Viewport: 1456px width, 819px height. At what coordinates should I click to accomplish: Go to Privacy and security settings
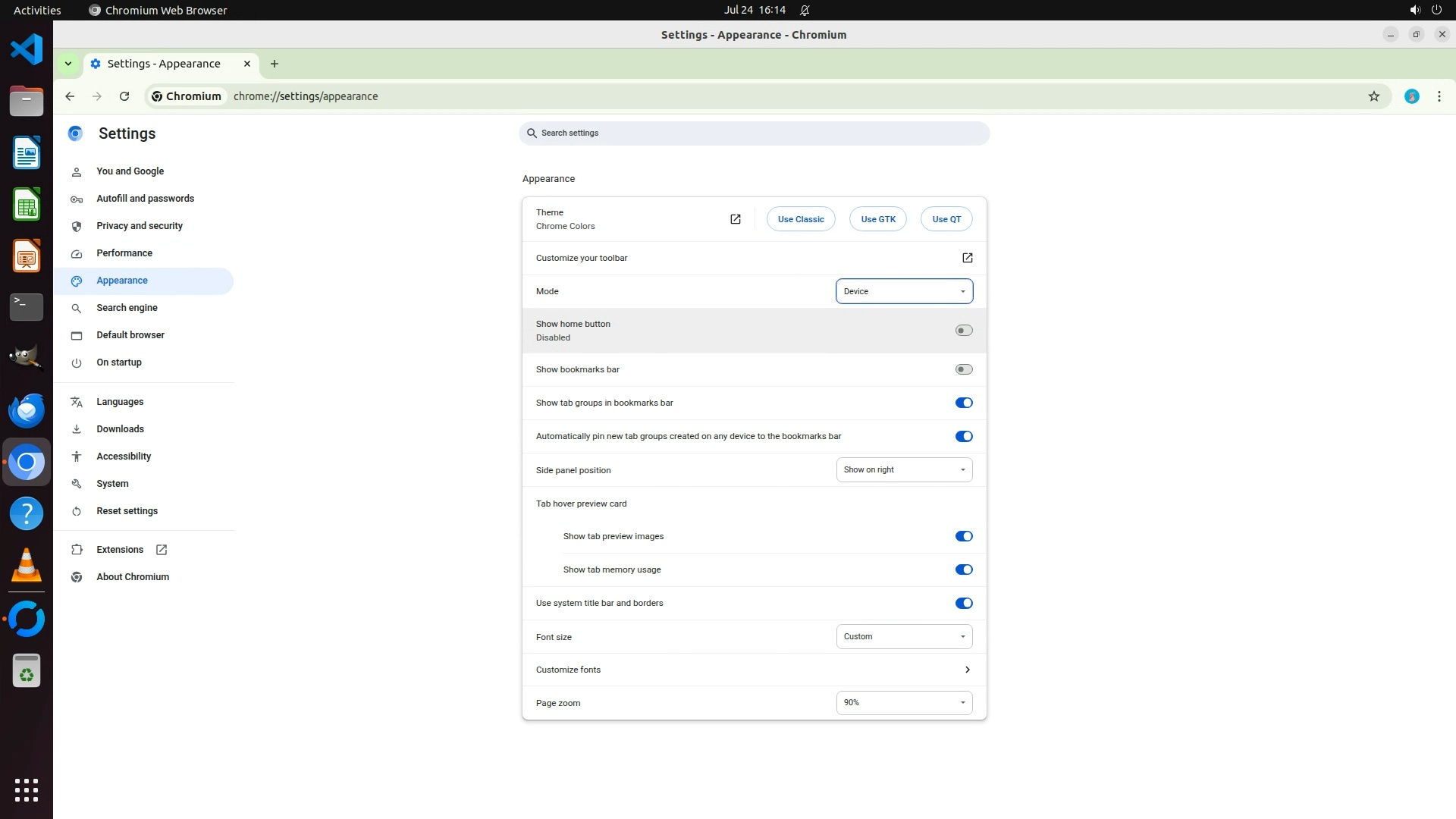(140, 226)
